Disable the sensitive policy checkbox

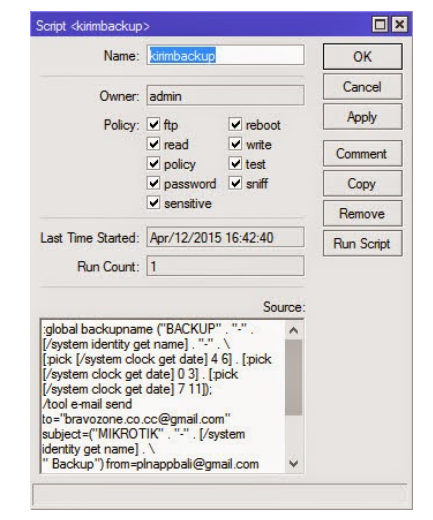154,203
